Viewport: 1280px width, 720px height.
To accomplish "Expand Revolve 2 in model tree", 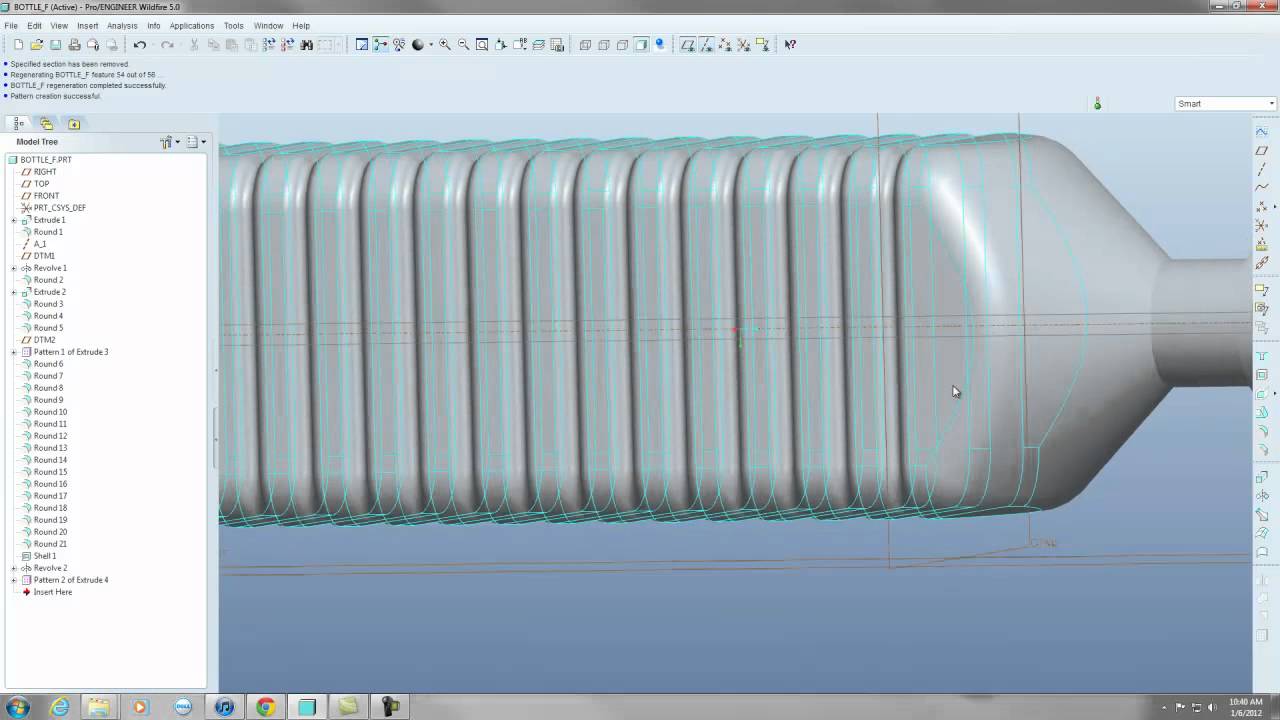I will (x=14, y=568).
